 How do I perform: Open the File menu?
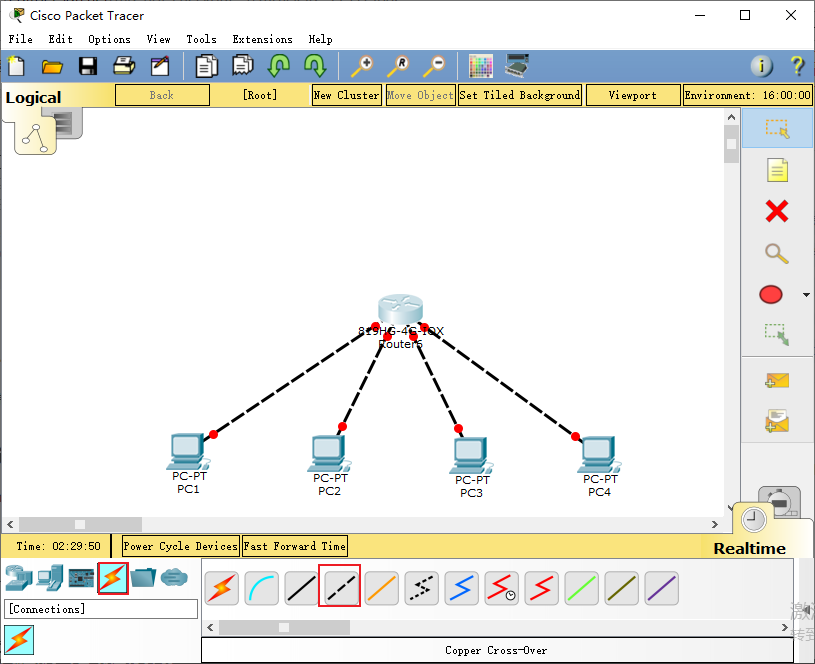click(x=20, y=39)
